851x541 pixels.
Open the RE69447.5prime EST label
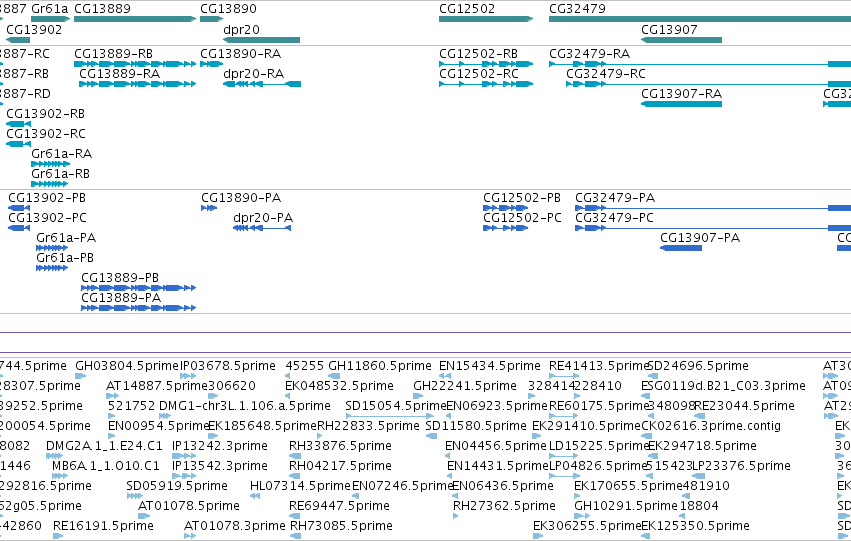pos(339,507)
